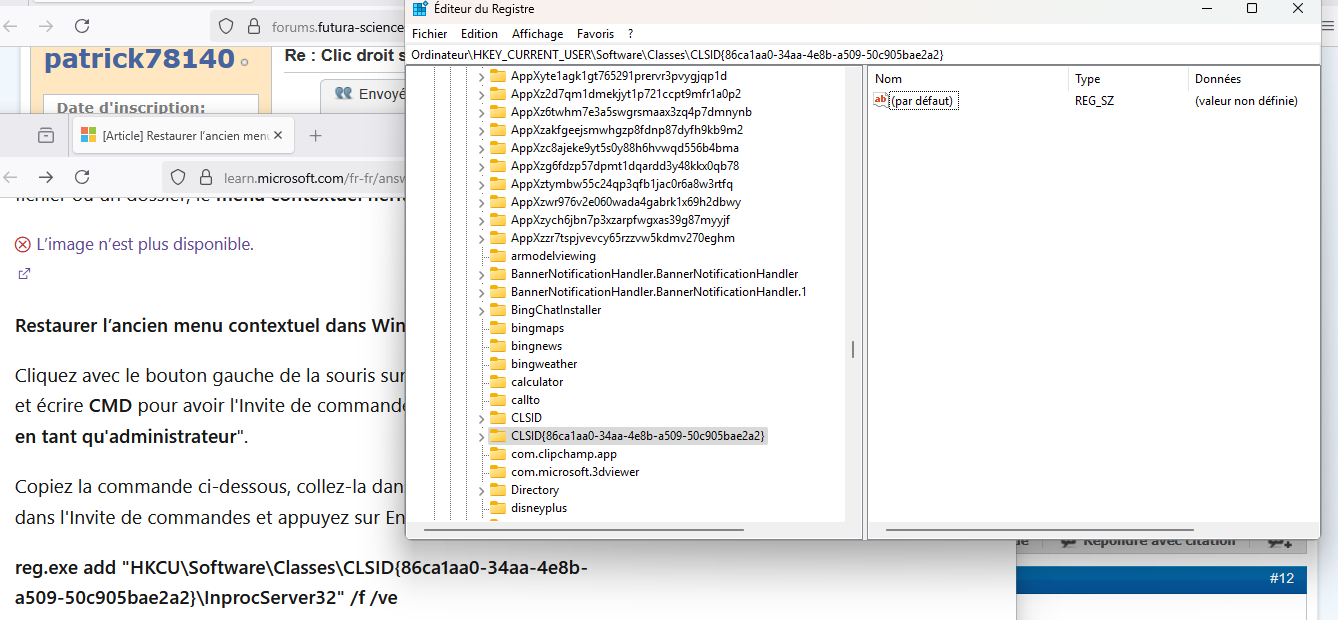Expand the AppXz2d7qm1dmekjyt1p721ccpt9mfr1a0p2 key
Viewport: 1338px width, 620px height.
481,94
